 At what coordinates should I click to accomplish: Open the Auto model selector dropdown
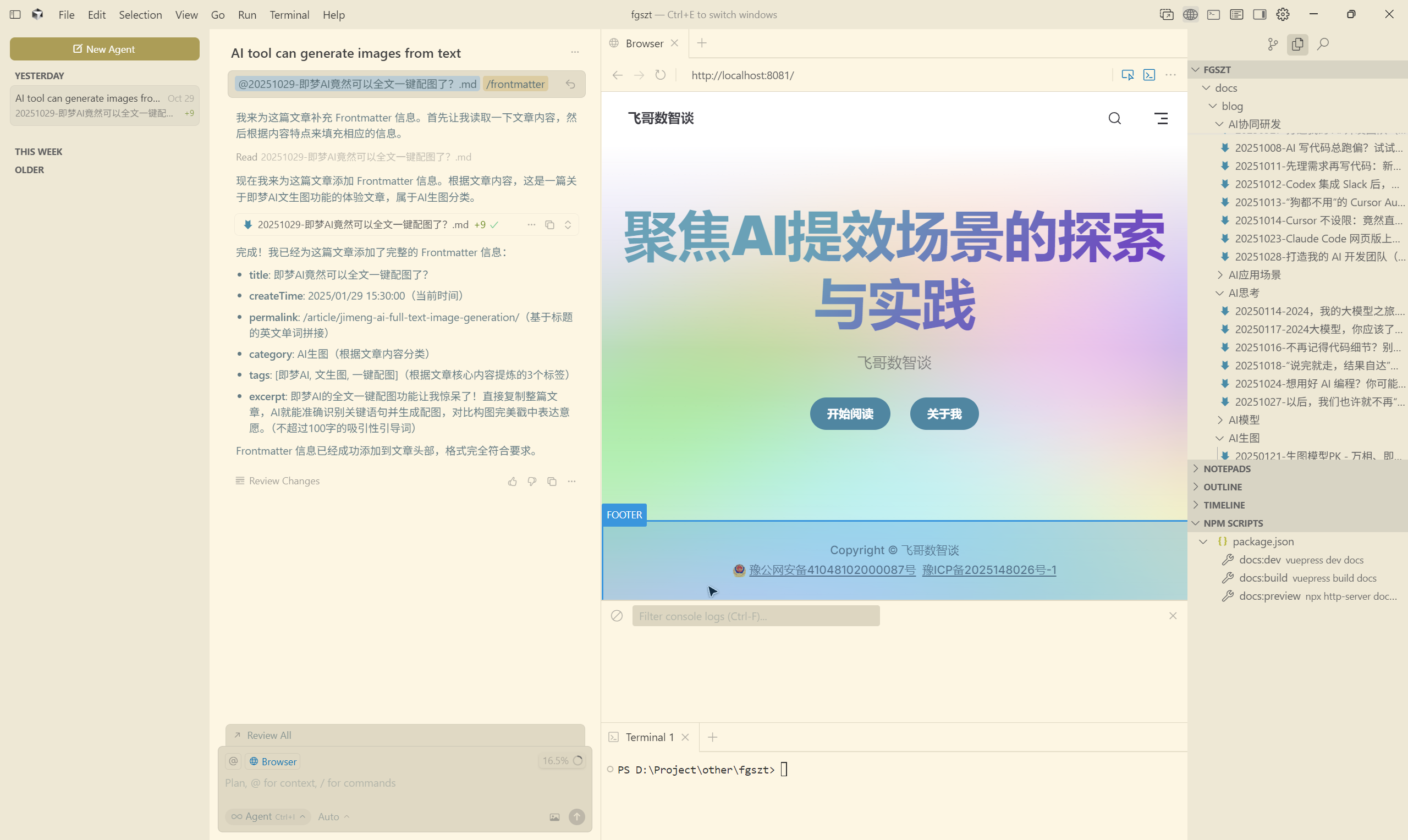(333, 816)
